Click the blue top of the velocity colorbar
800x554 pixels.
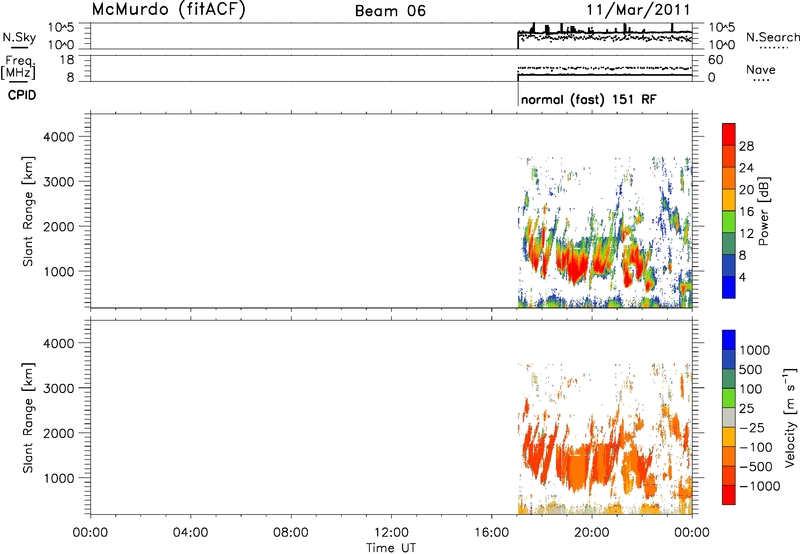(x=729, y=340)
